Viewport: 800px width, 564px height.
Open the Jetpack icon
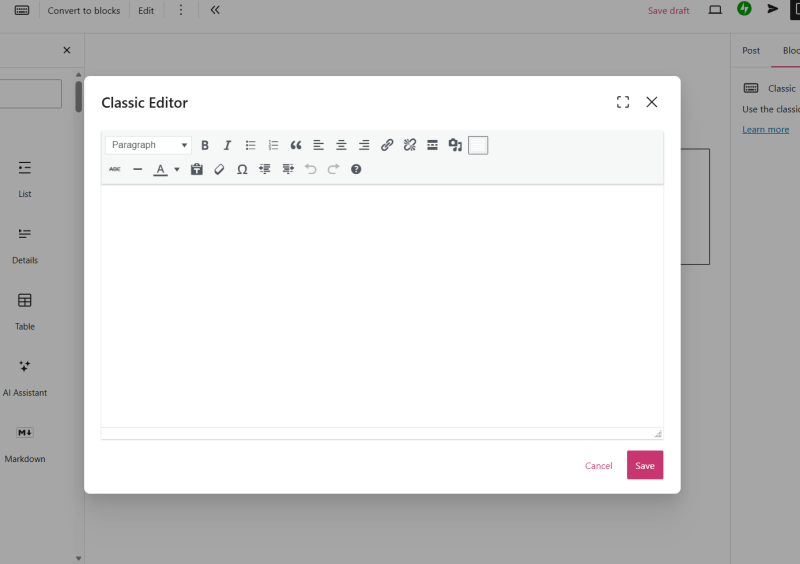pos(744,9)
